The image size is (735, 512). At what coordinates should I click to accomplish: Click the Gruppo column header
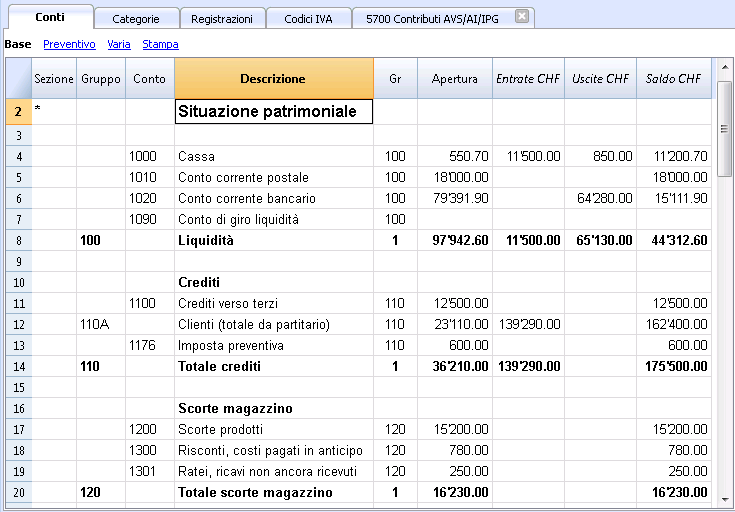(x=101, y=78)
